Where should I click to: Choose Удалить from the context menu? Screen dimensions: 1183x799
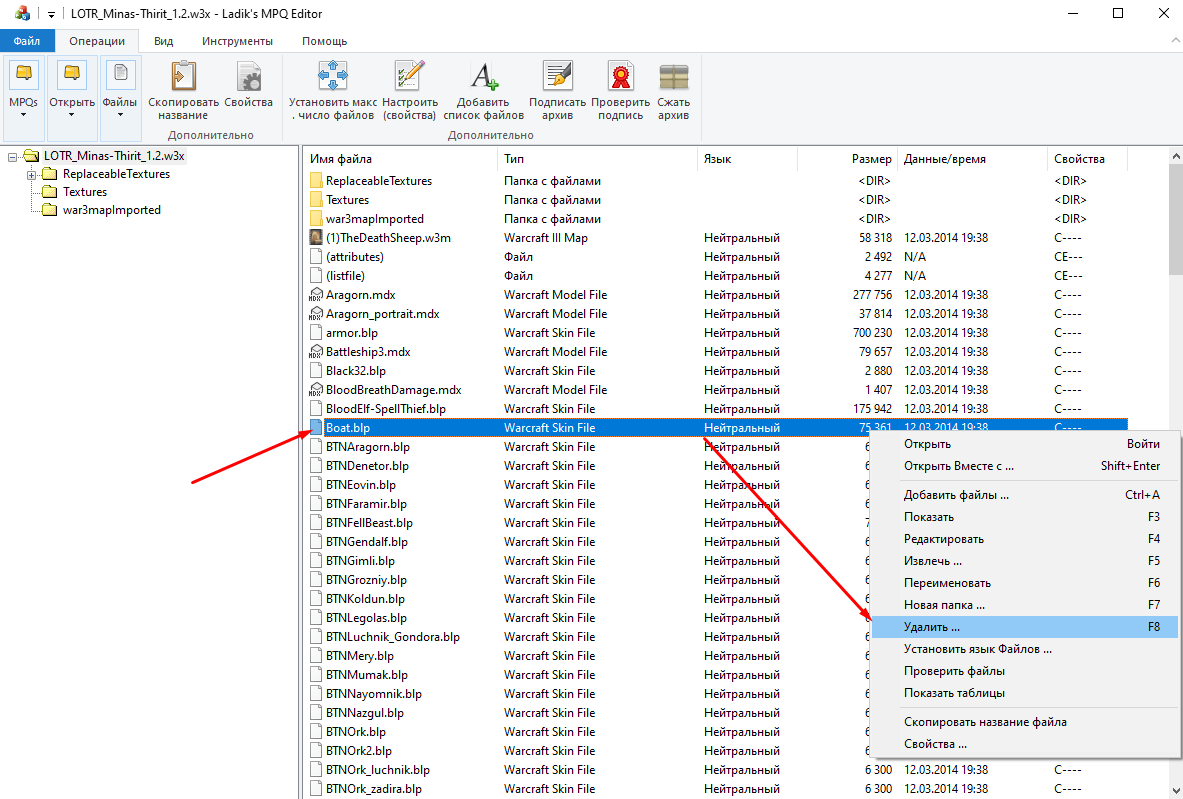coord(931,627)
